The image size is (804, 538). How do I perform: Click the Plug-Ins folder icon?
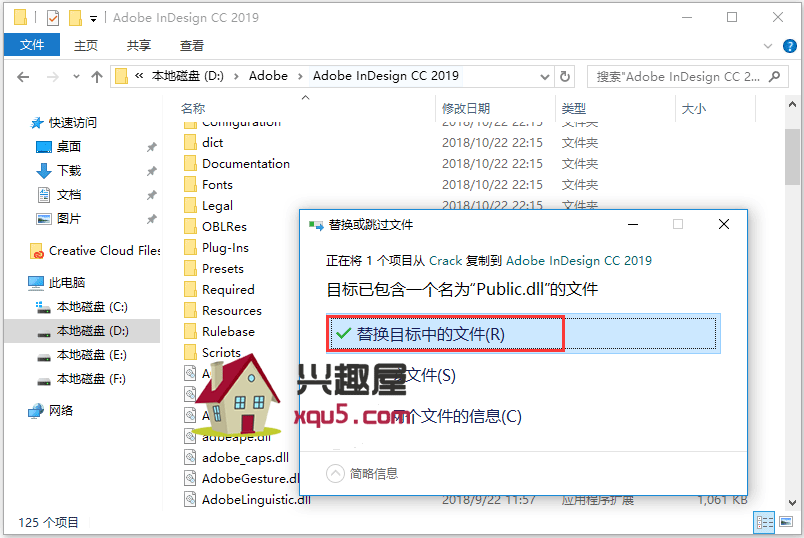point(190,247)
